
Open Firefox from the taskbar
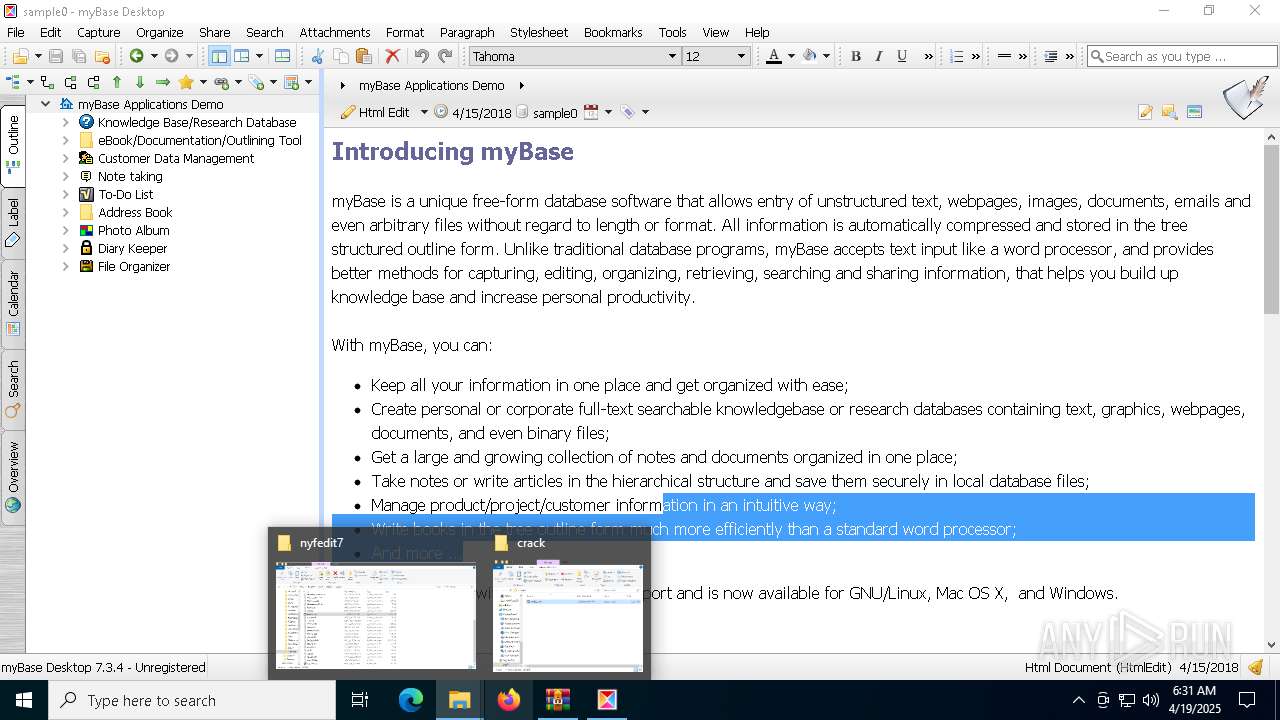pos(509,700)
